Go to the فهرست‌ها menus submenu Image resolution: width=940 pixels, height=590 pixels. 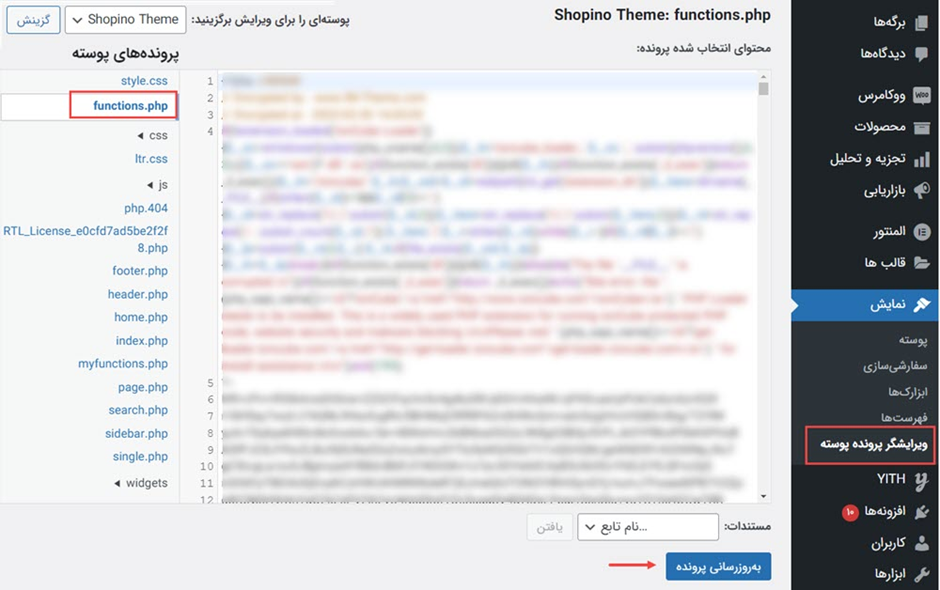(904, 417)
